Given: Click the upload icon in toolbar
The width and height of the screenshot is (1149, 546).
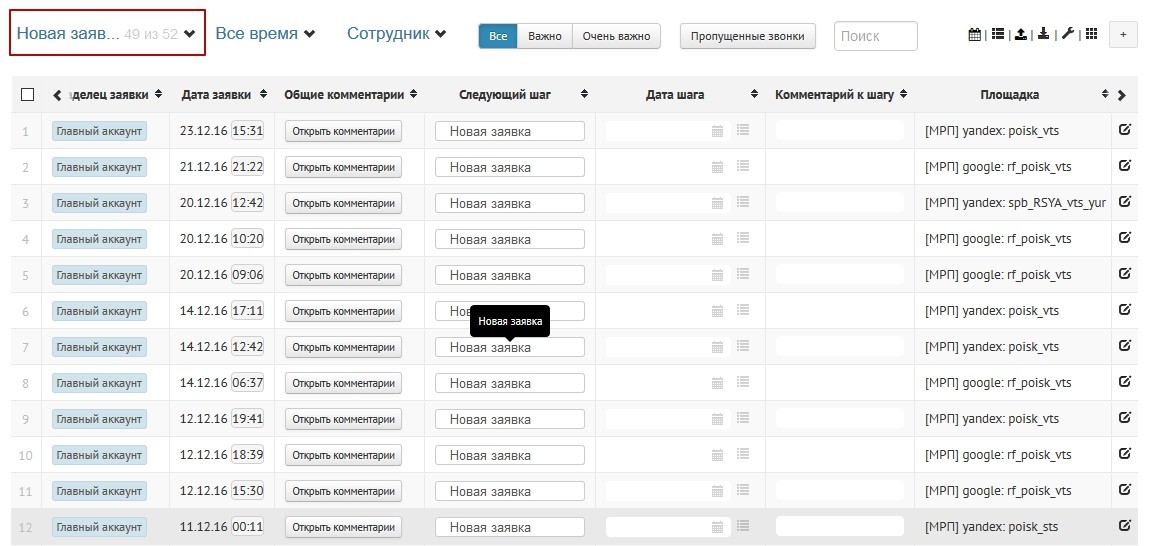Looking at the screenshot, I should (1021, 35).
